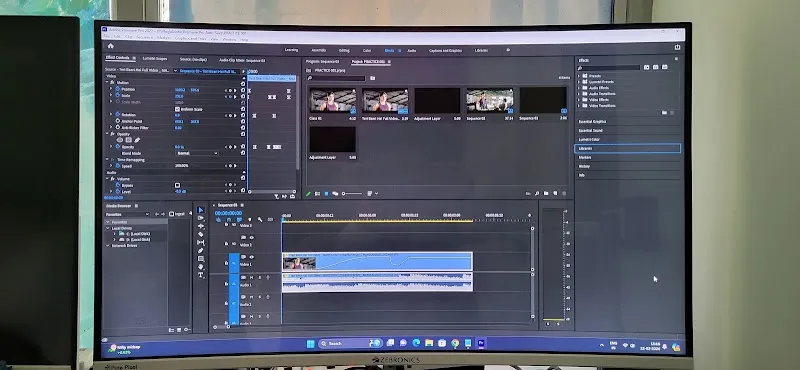Toggle the Bypass checkbox under Volume
Image resolution: width=800 pixels, height=370 pixels.
(x=178, y=185)
